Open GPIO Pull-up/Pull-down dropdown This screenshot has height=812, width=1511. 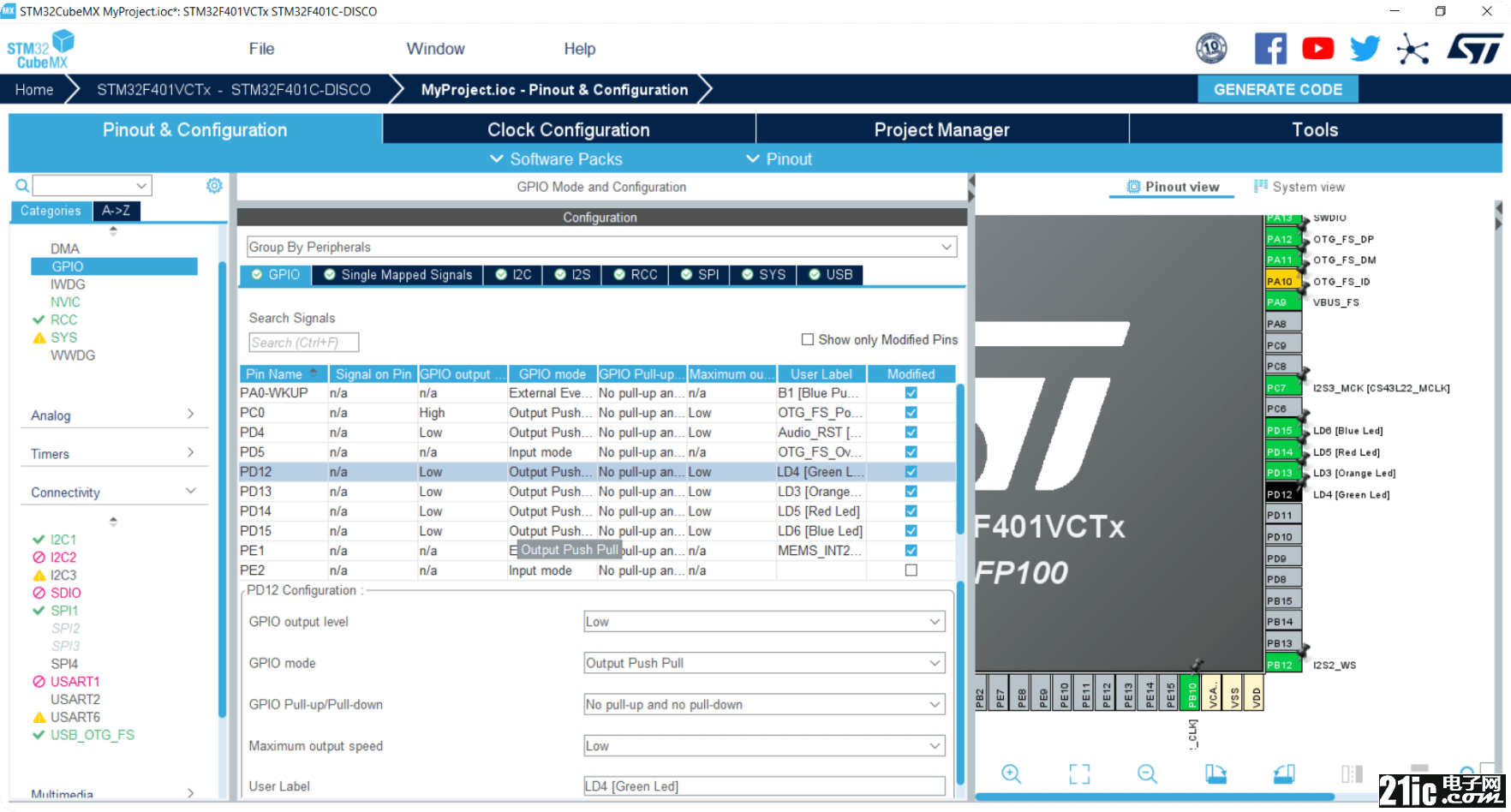[x=764, y=704]
